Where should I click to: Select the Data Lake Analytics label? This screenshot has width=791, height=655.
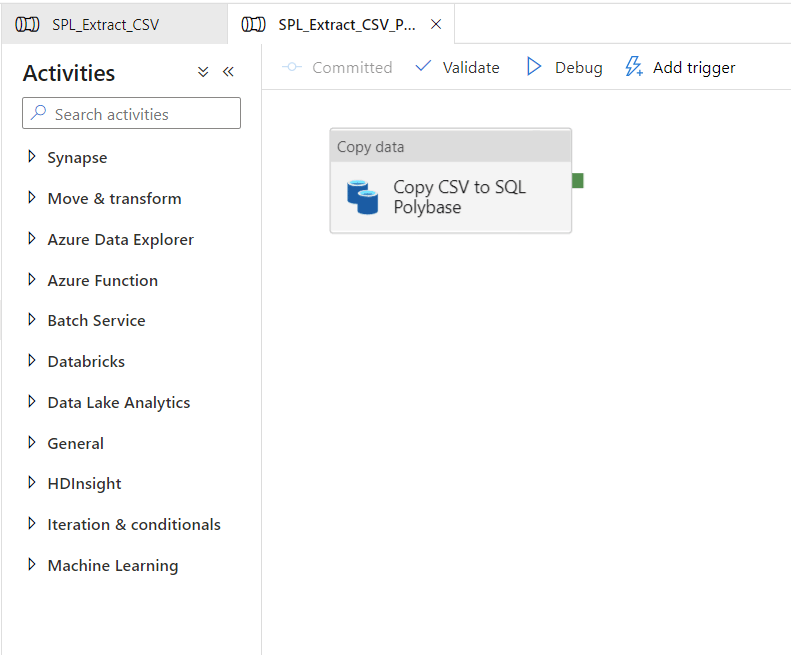(119, 402)
